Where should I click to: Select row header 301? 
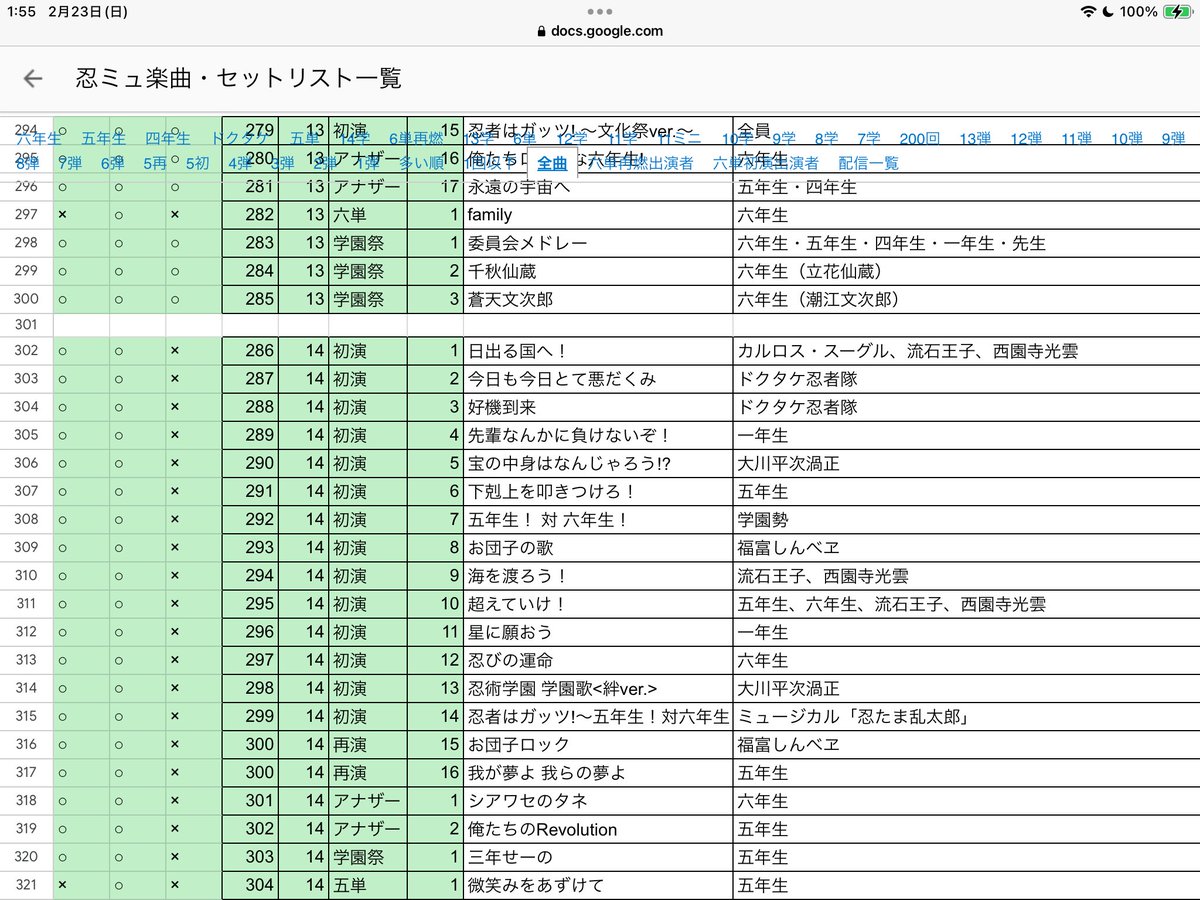(x=26, y=325)
